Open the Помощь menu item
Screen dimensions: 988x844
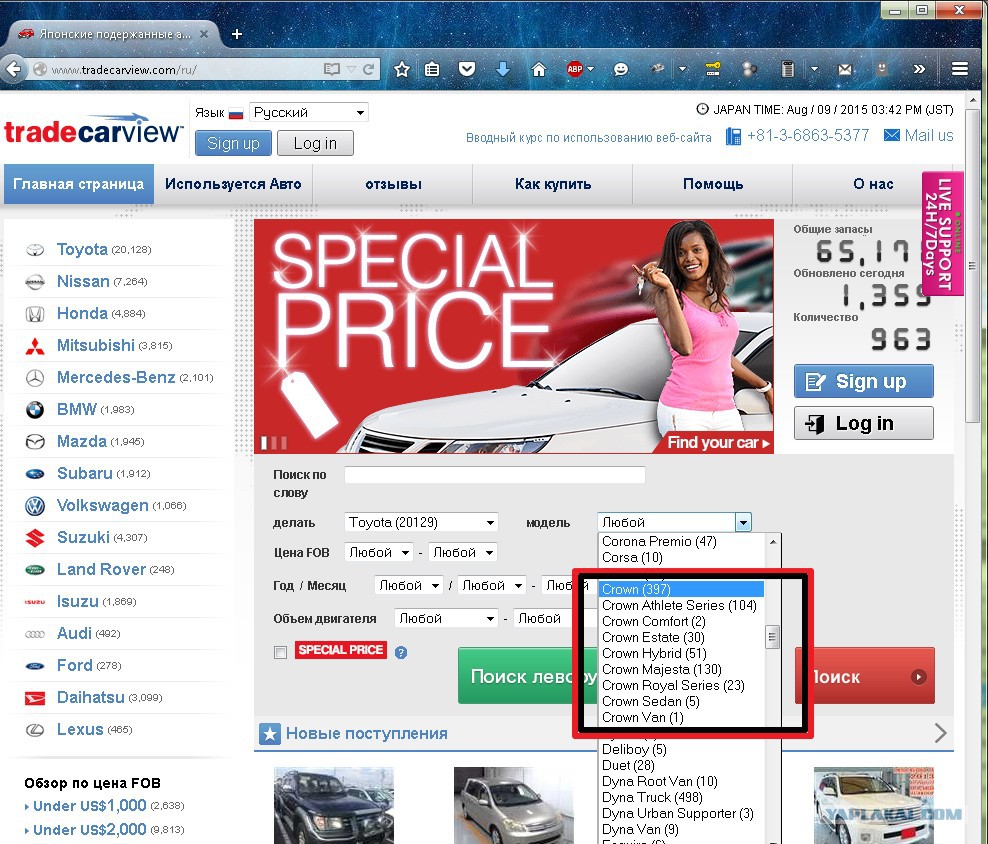713,184
